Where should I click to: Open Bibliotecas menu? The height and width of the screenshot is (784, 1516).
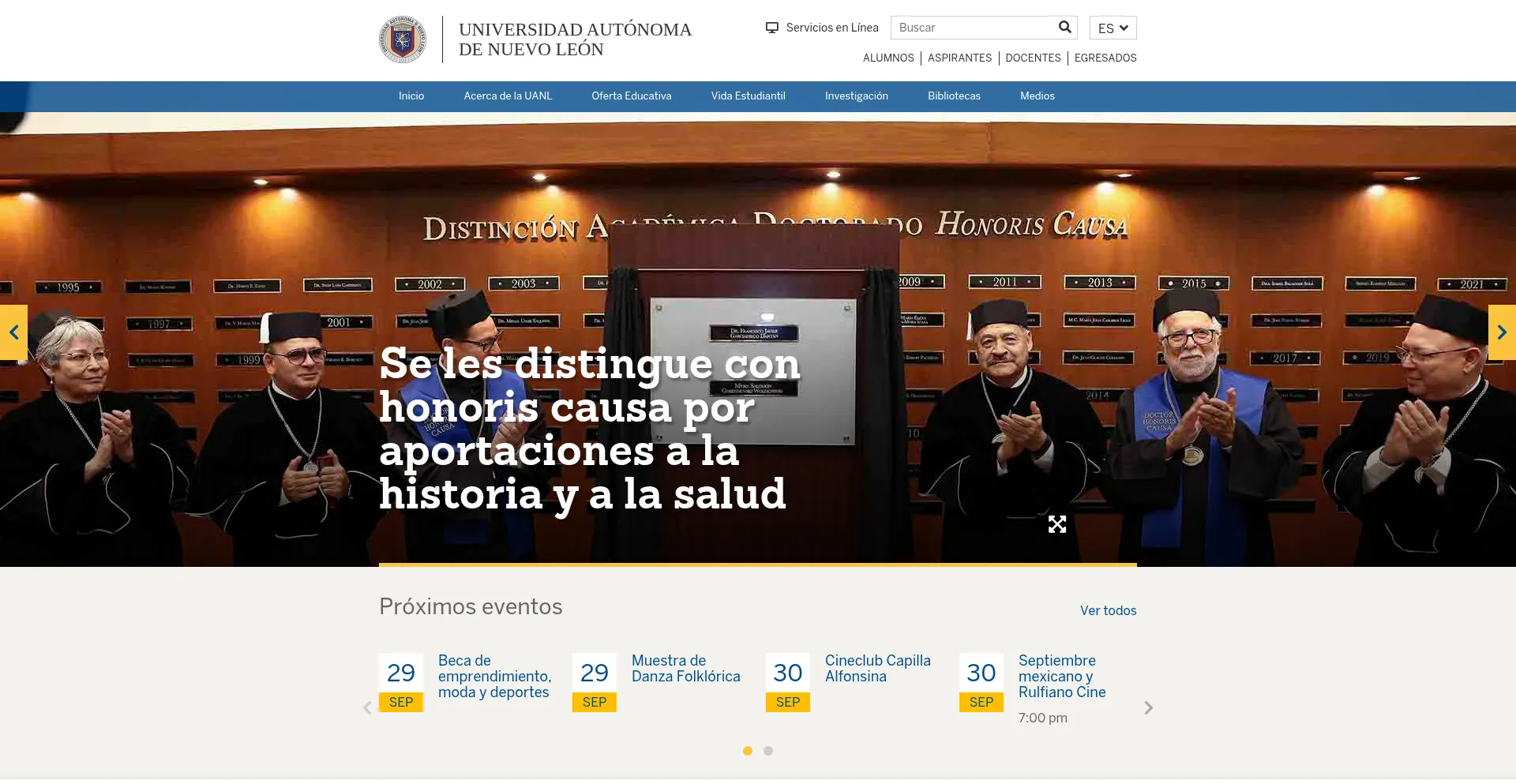coord(954,96)
